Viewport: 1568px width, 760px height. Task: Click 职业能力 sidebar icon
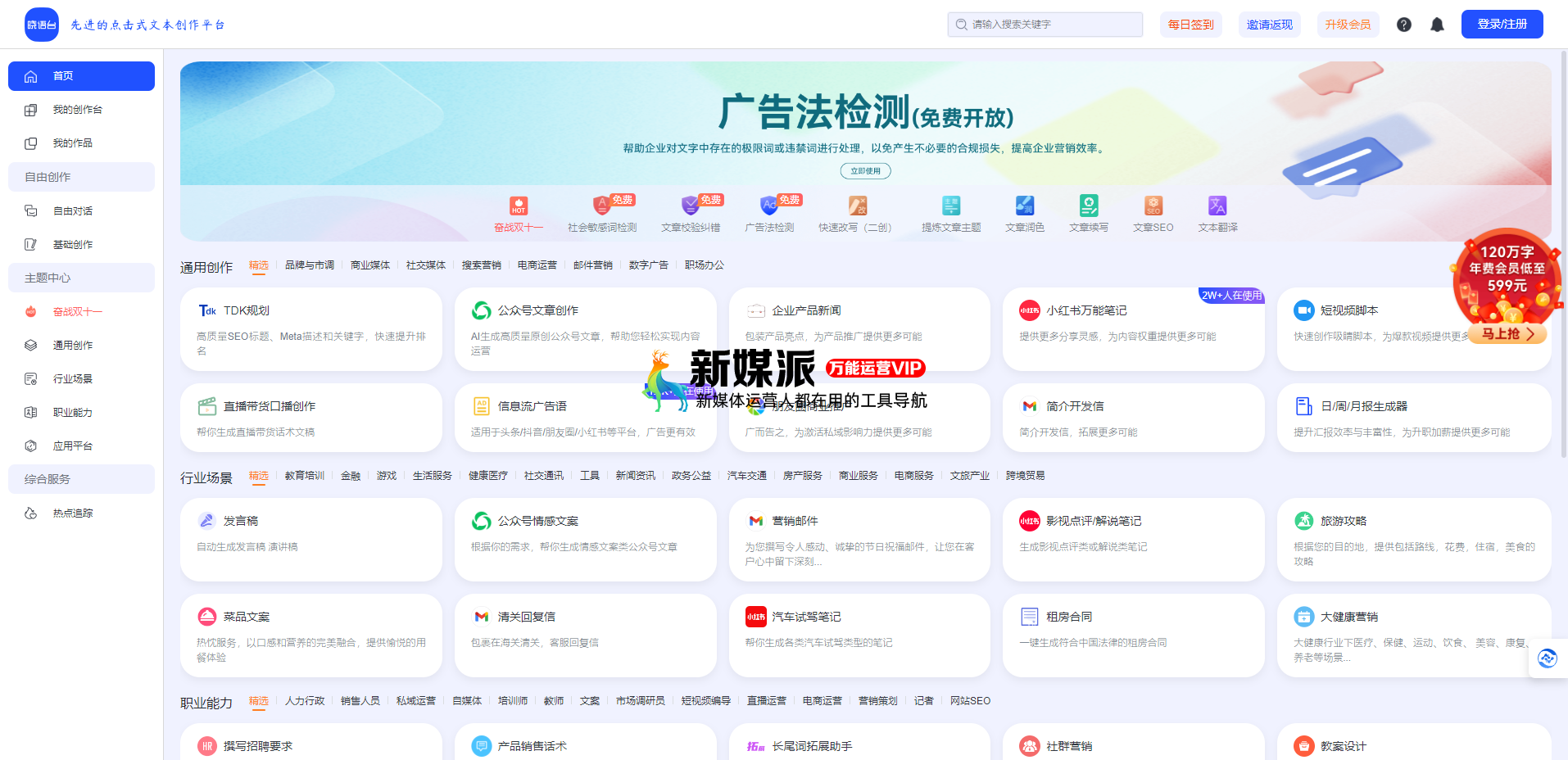tap(31, 412)
